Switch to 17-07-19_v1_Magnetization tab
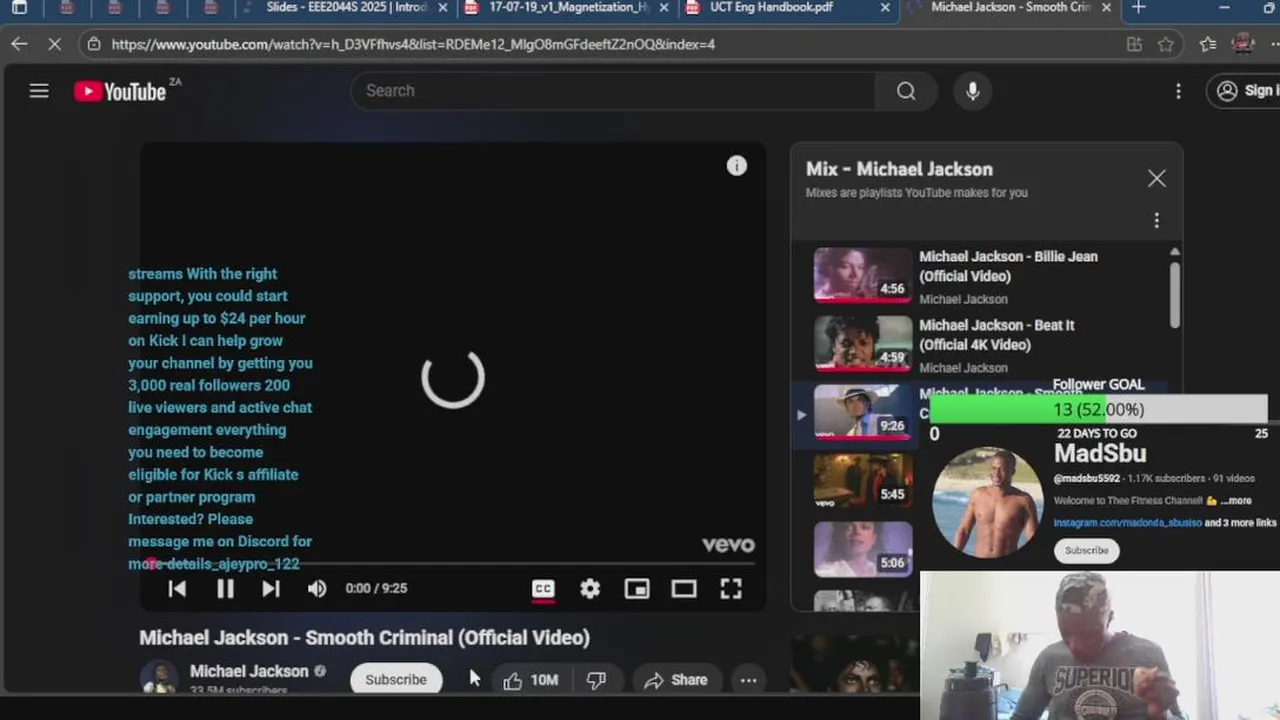Screen dimensions: 1280x720 point(567,8)
